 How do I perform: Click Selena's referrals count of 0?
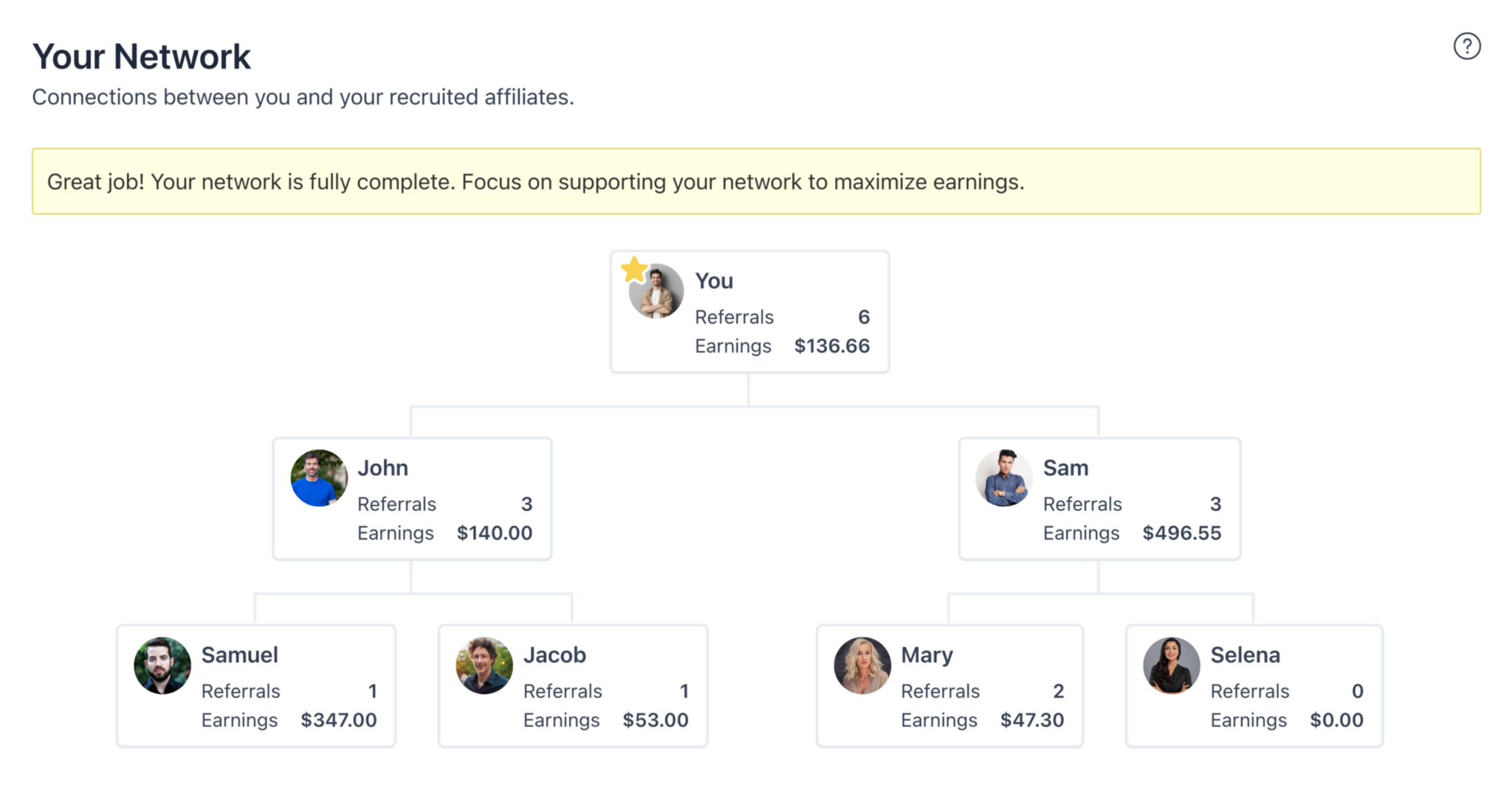pos(1357,691)
